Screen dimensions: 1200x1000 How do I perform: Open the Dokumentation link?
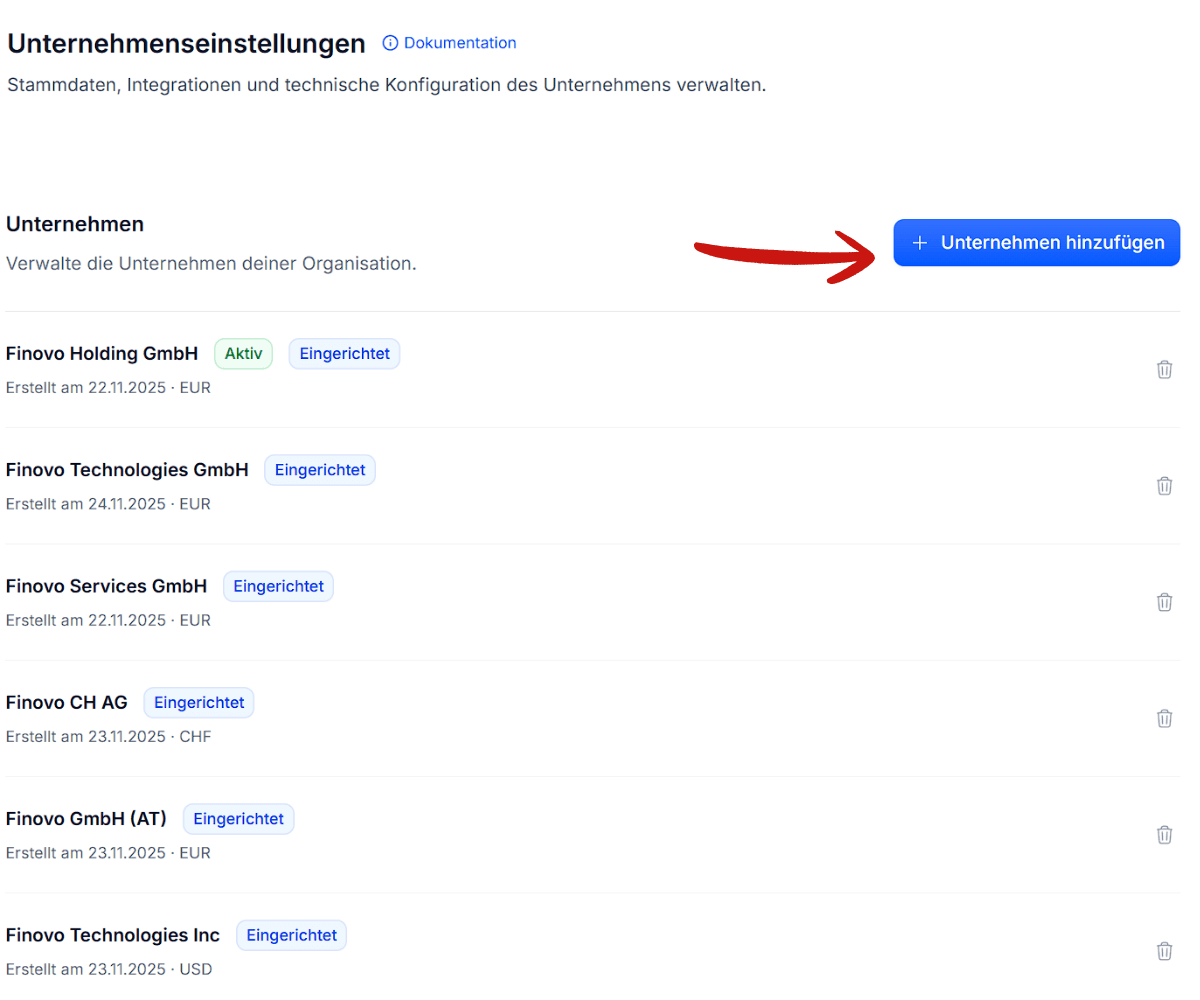(x=460, y=43)
